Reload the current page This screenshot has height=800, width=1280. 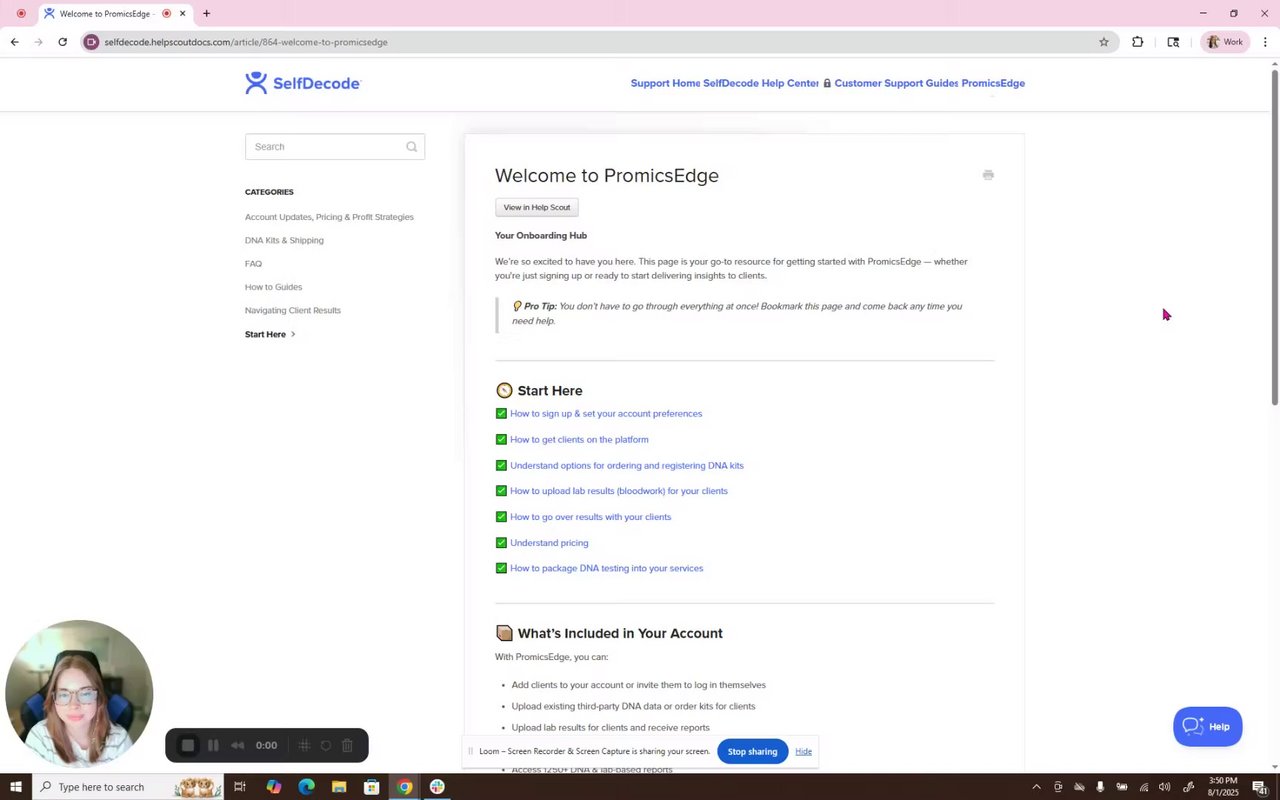[x=62, y=42]
